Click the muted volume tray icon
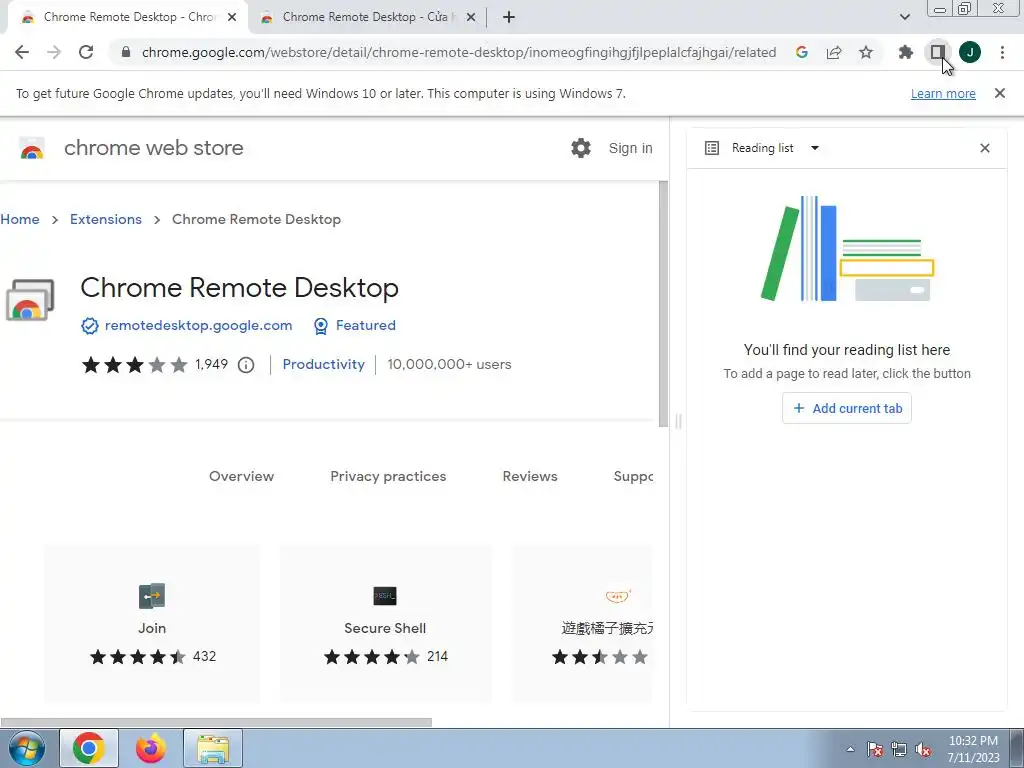 coord(923,749)
